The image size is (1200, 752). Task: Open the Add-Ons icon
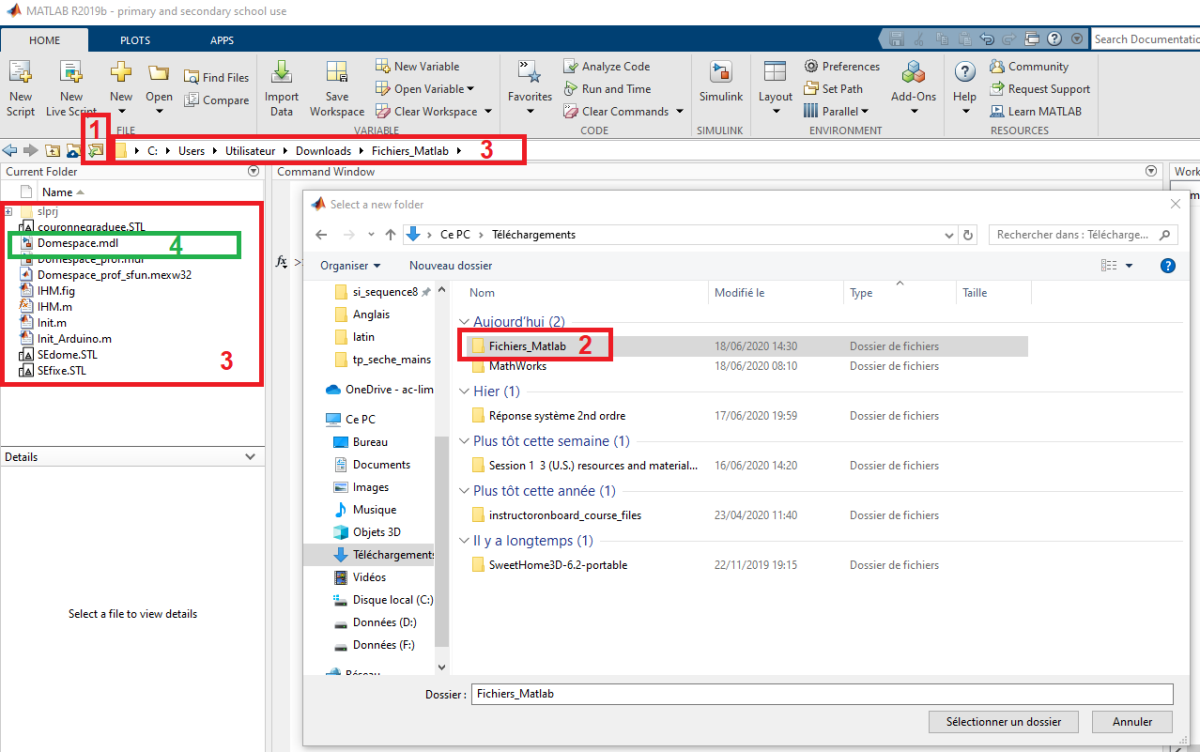(913, 75)
